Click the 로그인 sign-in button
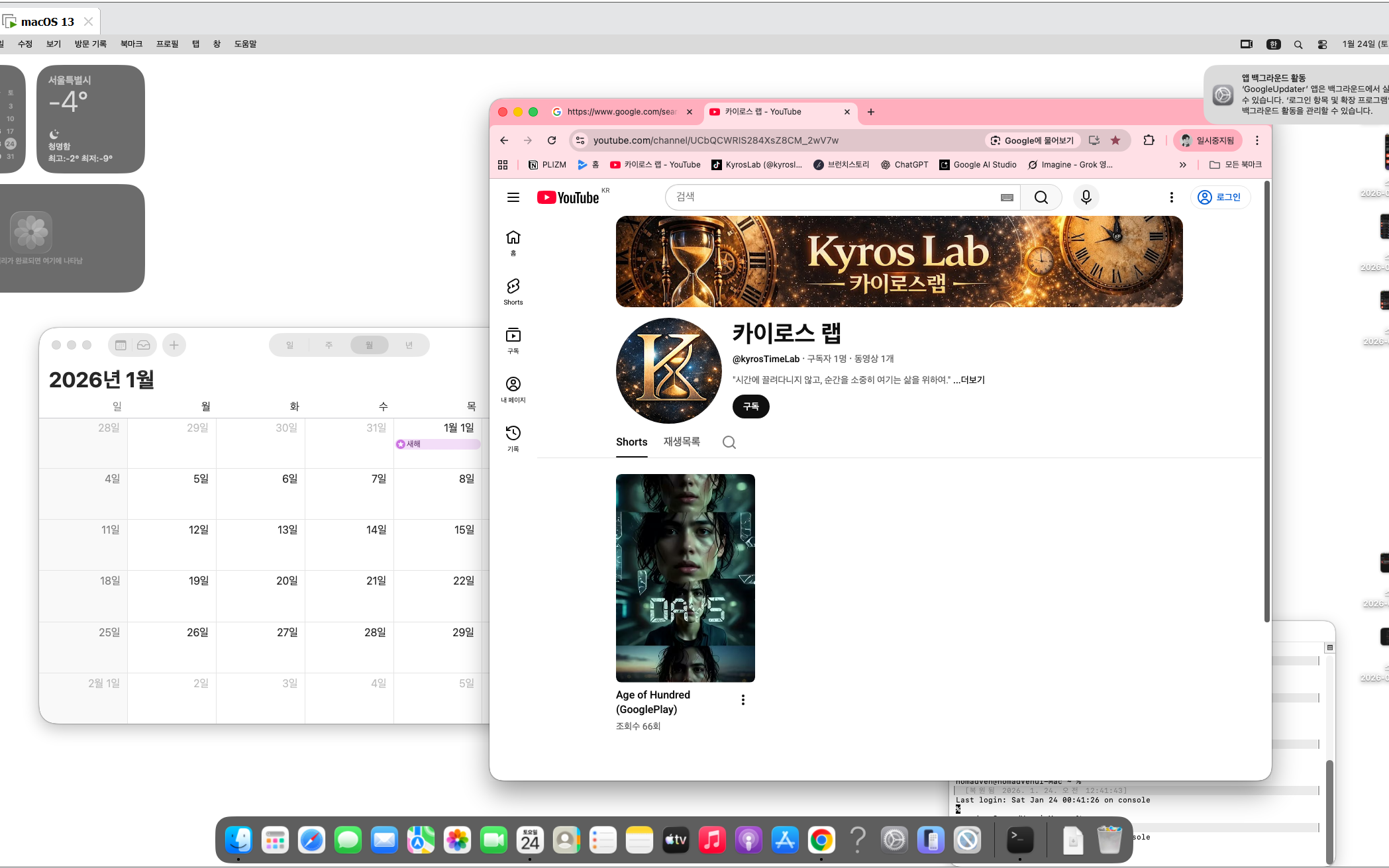The image size is (1389, 868). click(x=1220, y=197)
